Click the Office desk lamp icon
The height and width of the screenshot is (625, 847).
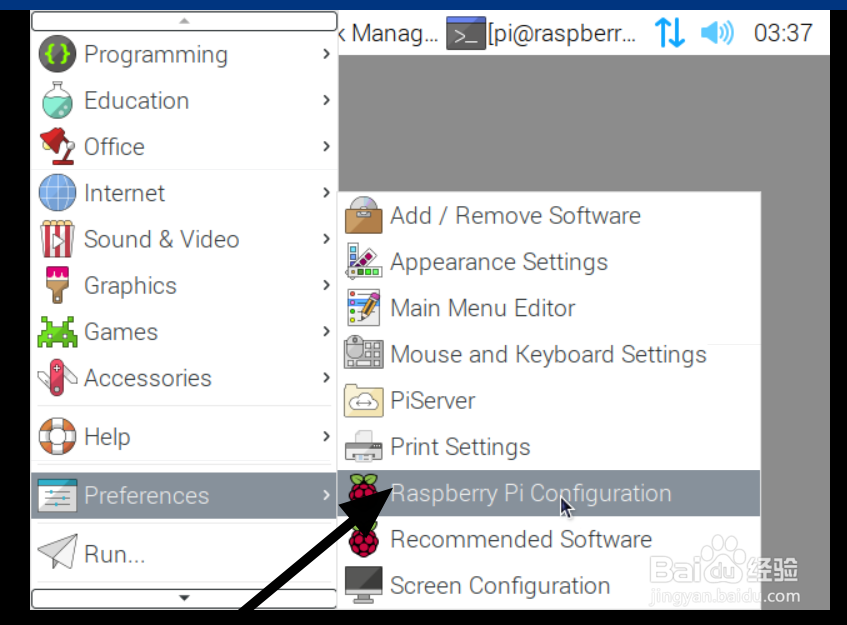pos(57,146)
